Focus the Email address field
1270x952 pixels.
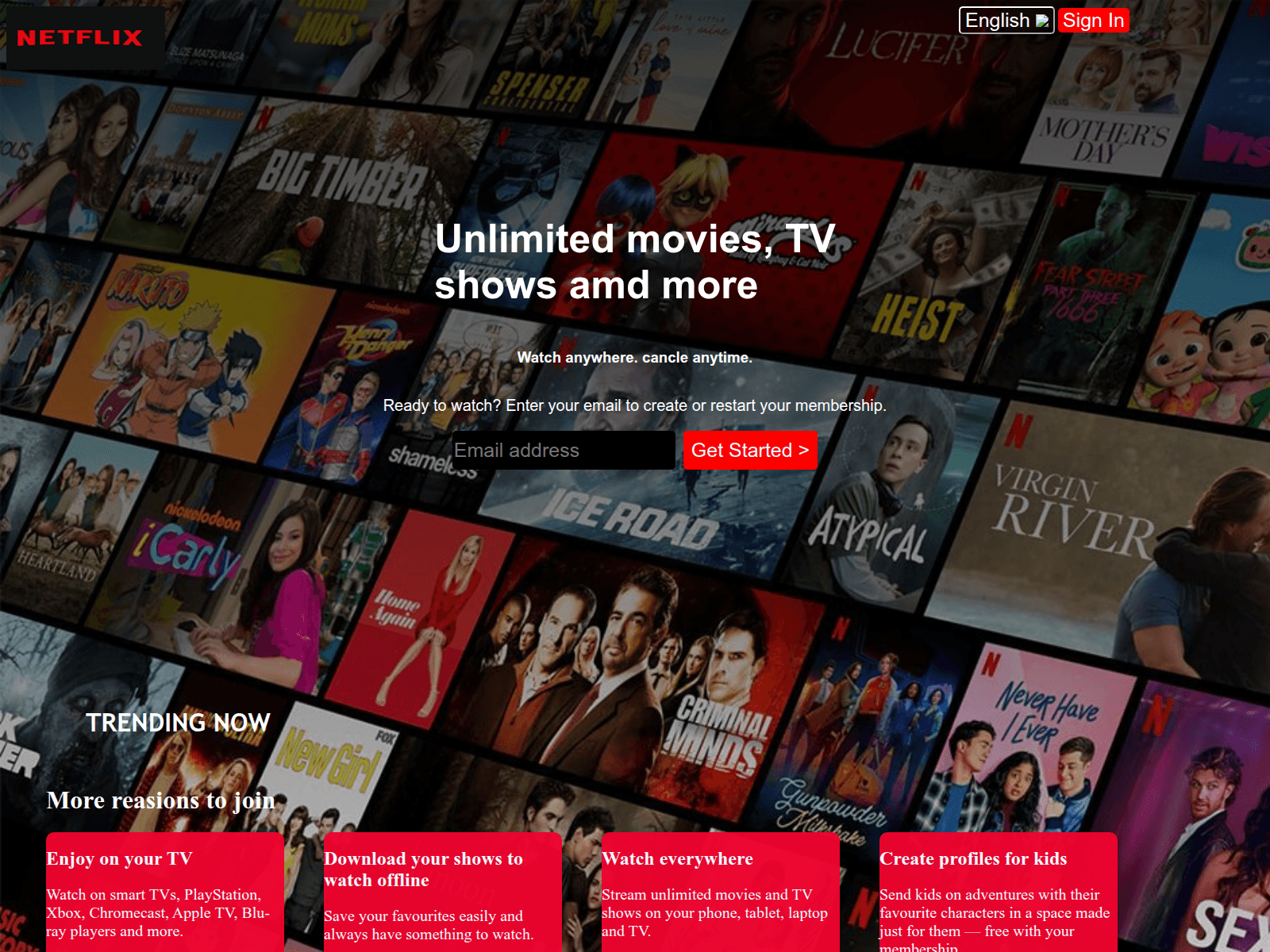[x=564, y=451]
